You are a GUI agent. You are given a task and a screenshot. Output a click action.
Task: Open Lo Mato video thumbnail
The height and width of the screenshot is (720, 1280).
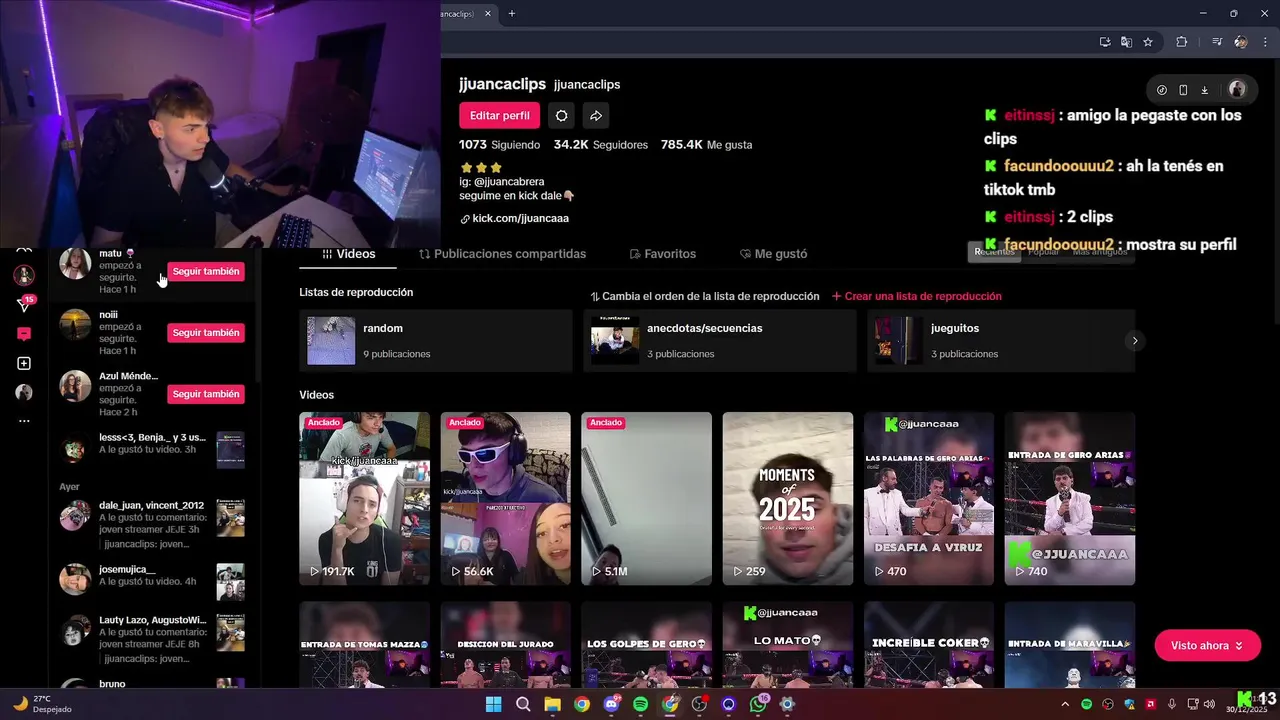(x=787, y=645)
